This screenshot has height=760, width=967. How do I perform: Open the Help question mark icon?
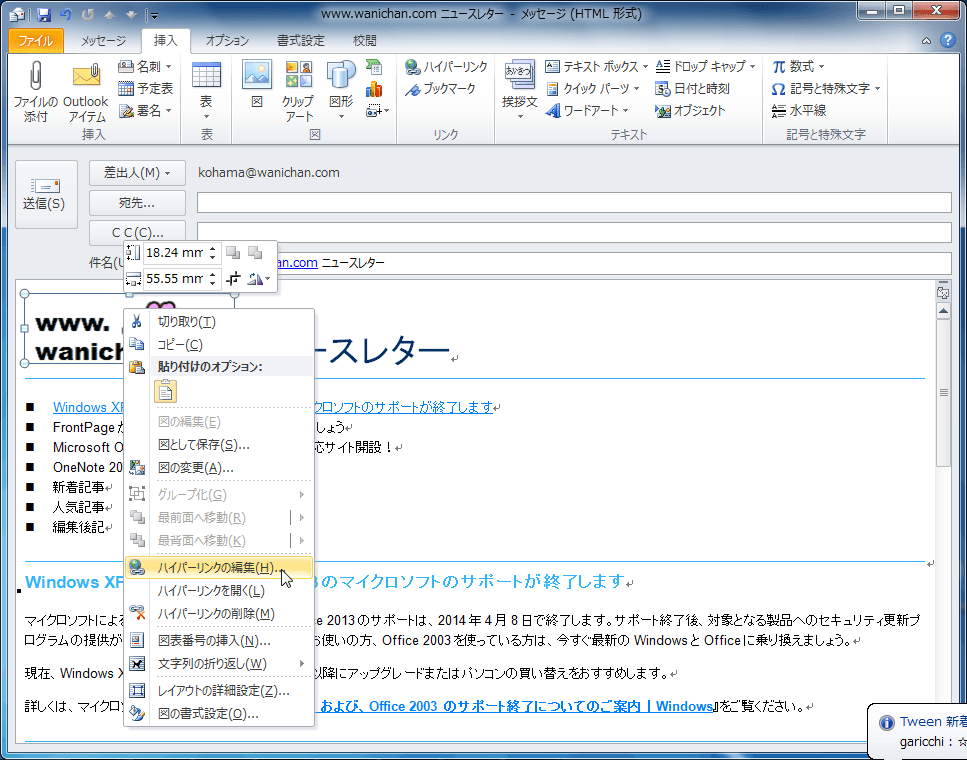[x=948, y=40]
